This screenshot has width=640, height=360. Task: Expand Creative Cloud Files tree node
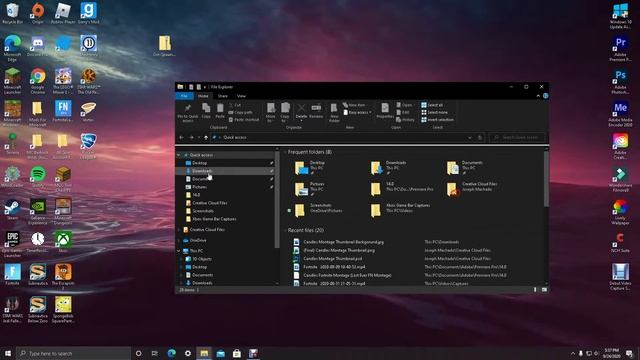[179, 230]
